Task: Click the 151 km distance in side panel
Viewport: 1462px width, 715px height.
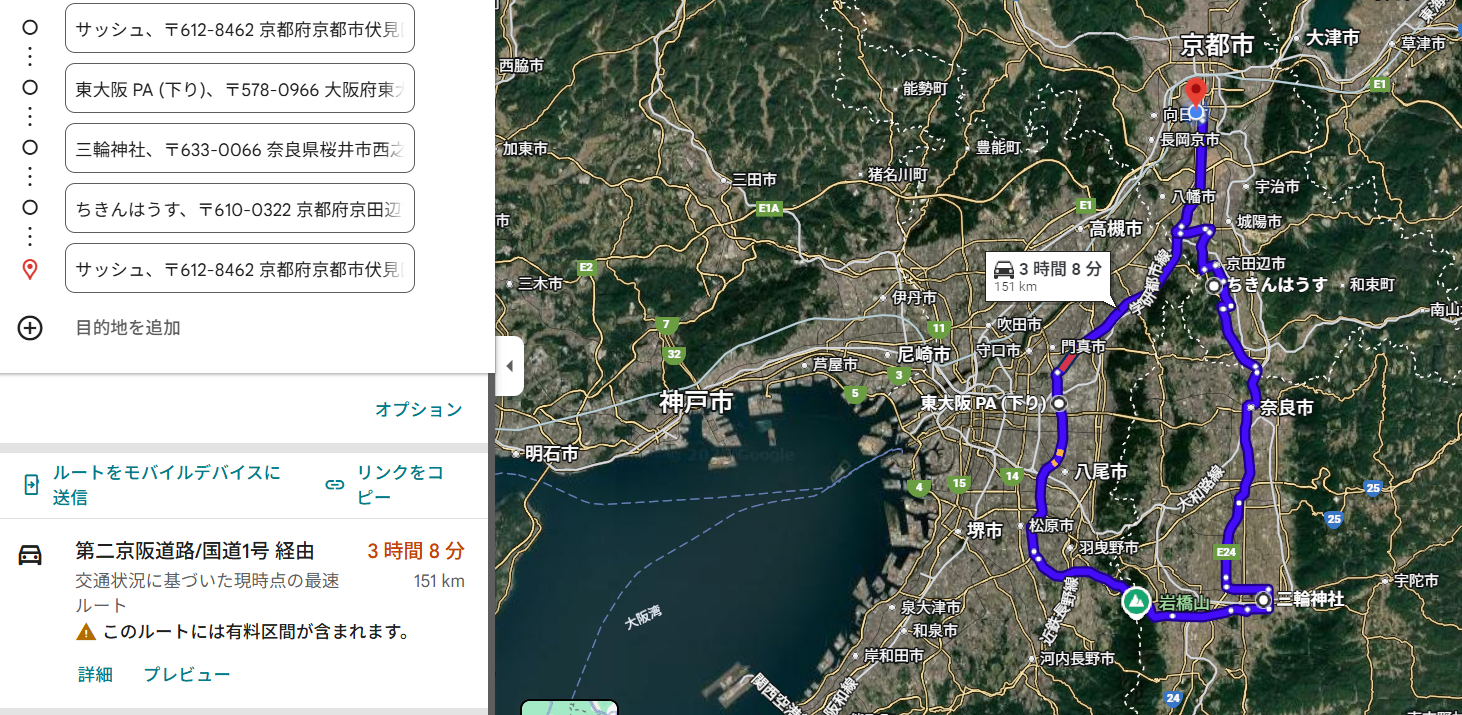Action: pyautogui.click(x=439, y=581)
